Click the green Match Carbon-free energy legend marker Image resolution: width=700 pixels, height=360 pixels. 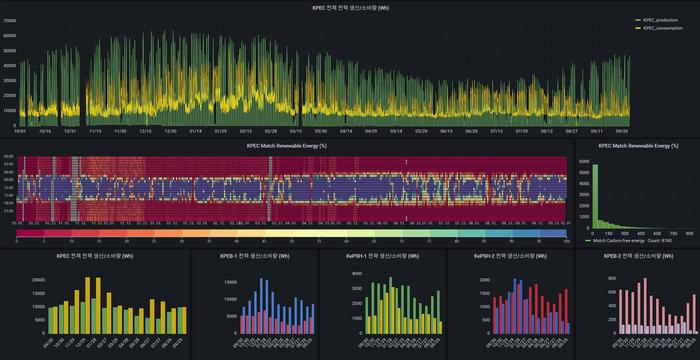tap(588, 241)
